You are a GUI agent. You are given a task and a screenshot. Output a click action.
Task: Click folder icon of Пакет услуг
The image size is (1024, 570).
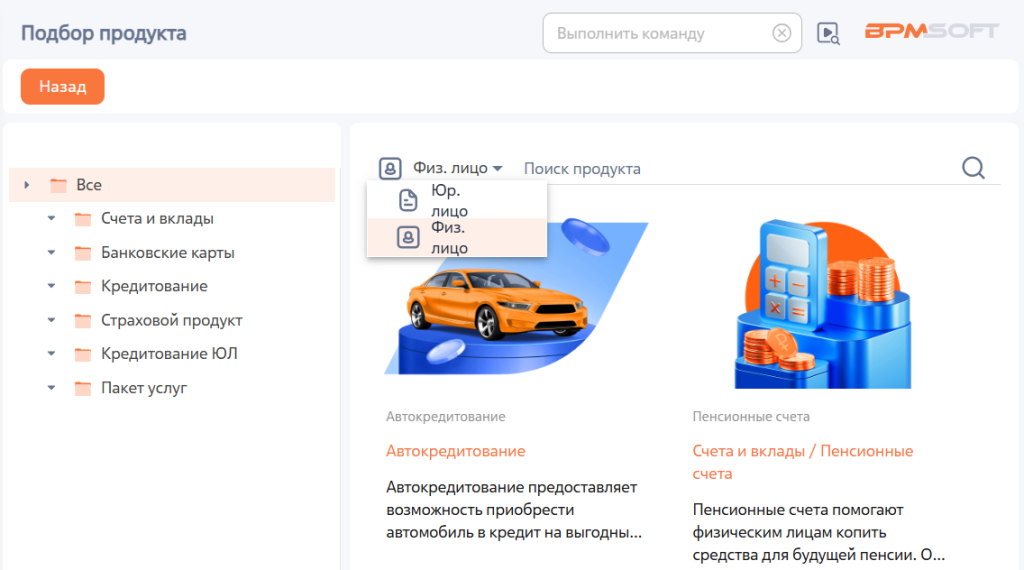[83, 388]
